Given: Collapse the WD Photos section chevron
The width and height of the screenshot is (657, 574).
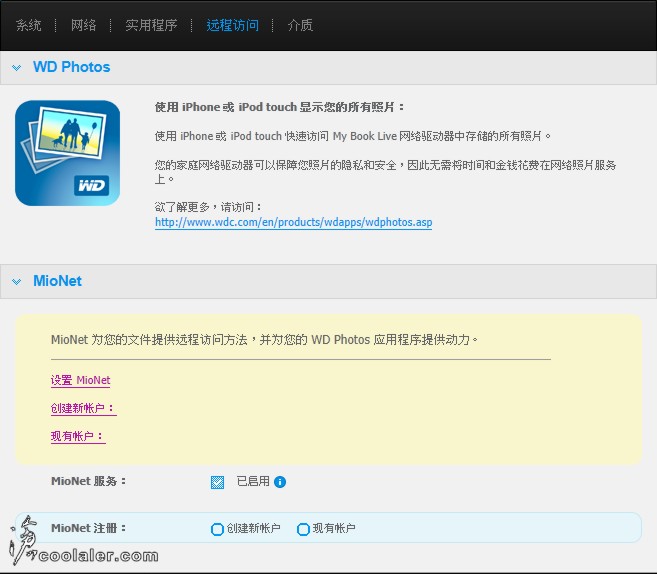Looking at the screenshot, I should pyautogui.click(x=17, y=67).
